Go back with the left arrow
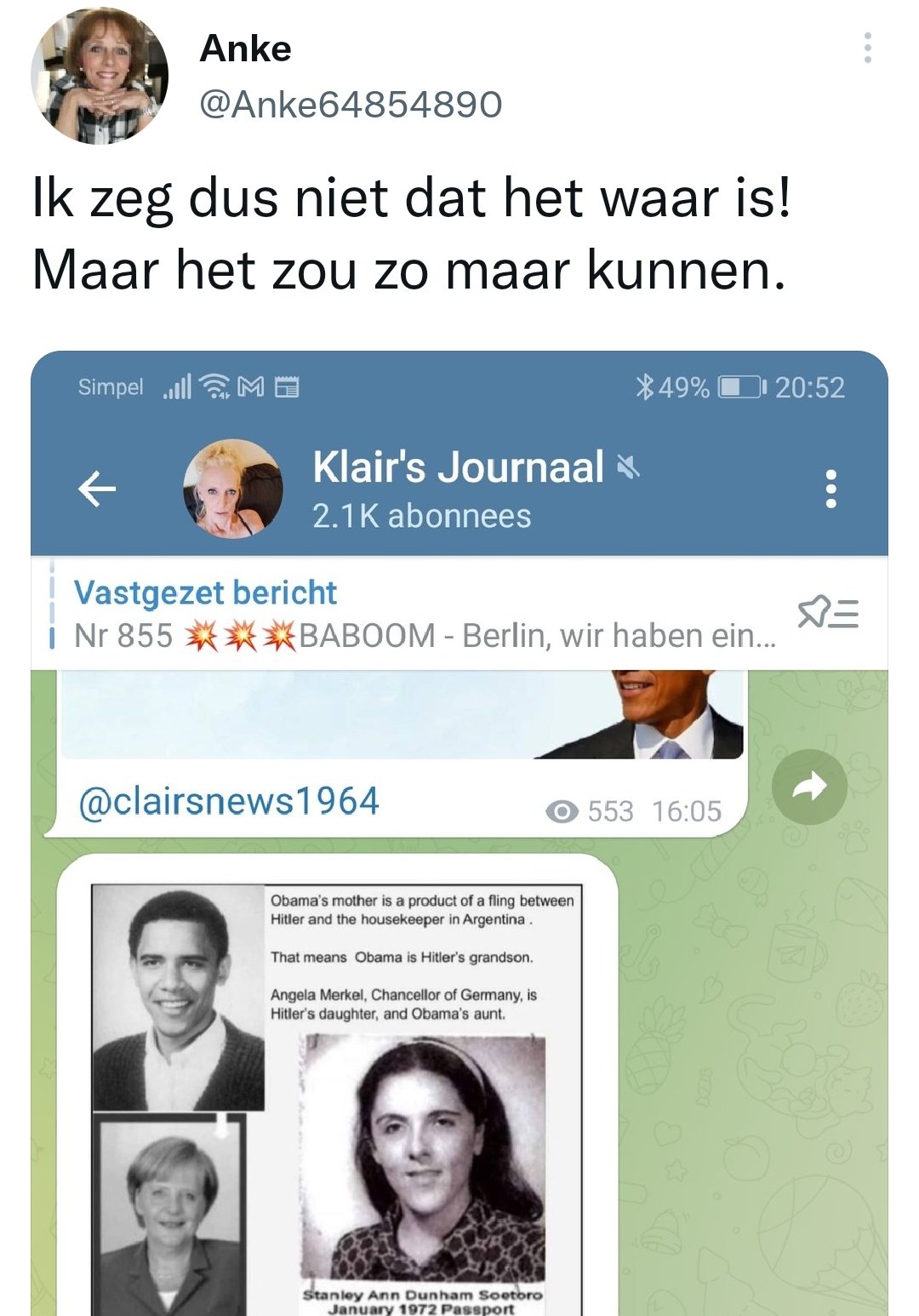 pos(97,489)
